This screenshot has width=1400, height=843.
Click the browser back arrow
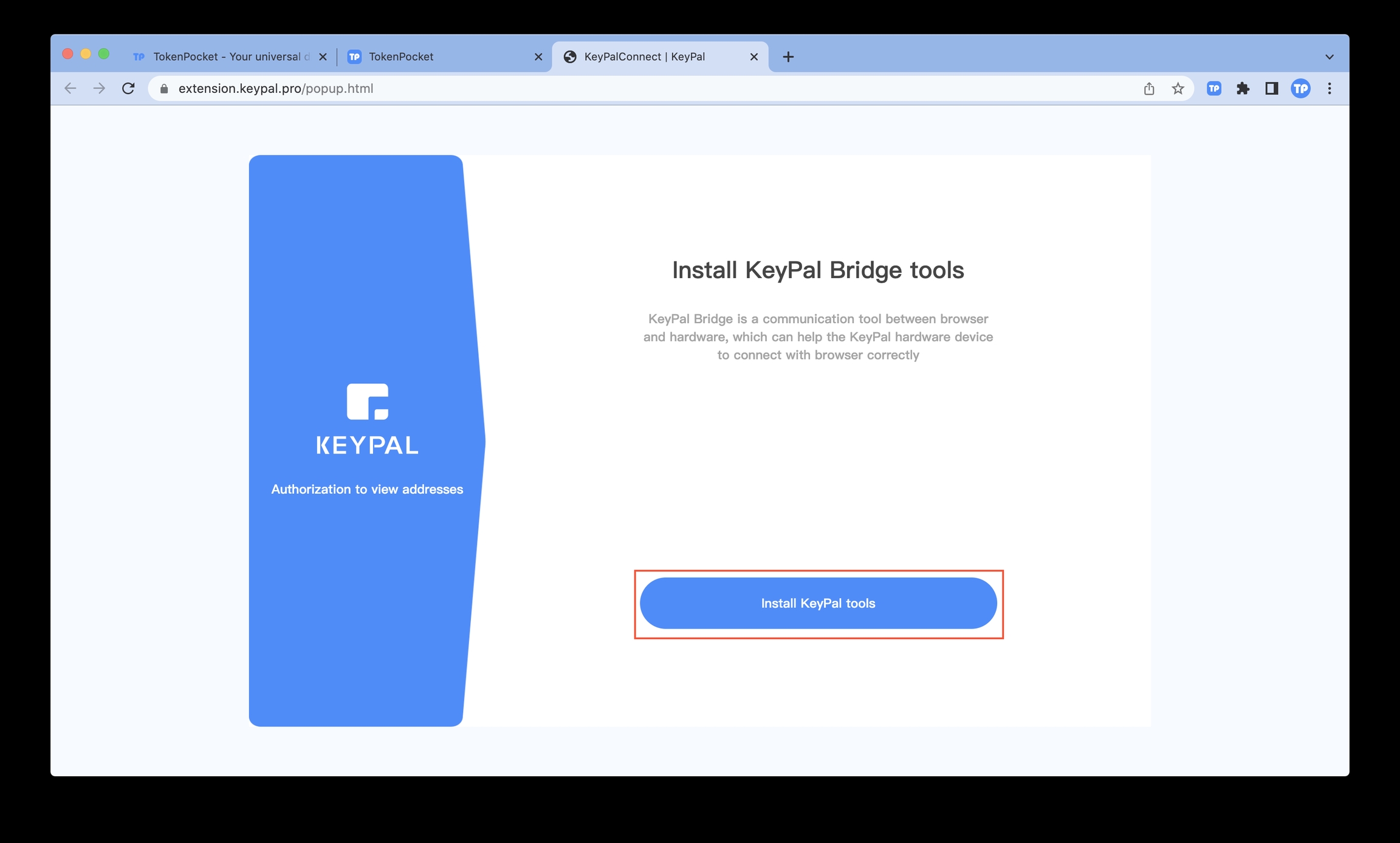(x=70, y=89)
